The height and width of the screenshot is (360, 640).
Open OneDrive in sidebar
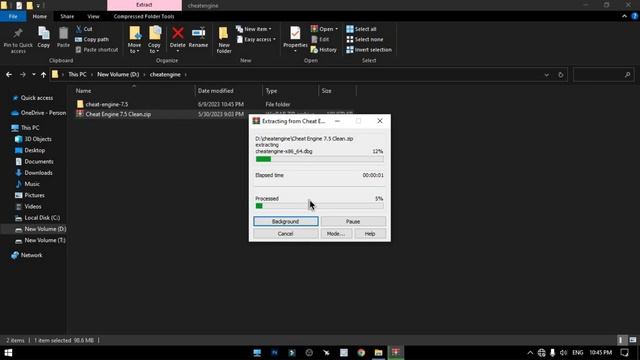[x=43, y=113]
